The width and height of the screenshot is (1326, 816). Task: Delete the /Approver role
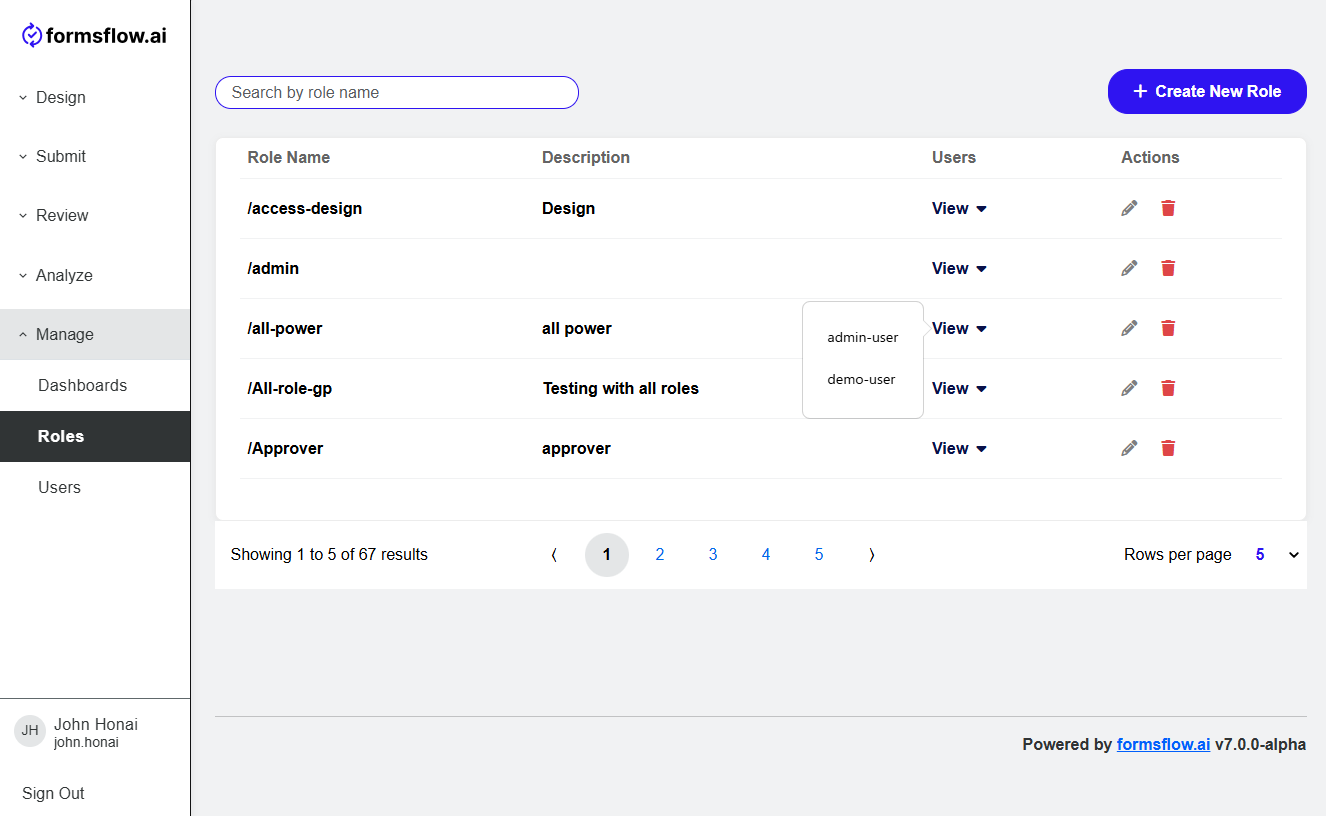pyautogui.click(x=1168, y=448)
